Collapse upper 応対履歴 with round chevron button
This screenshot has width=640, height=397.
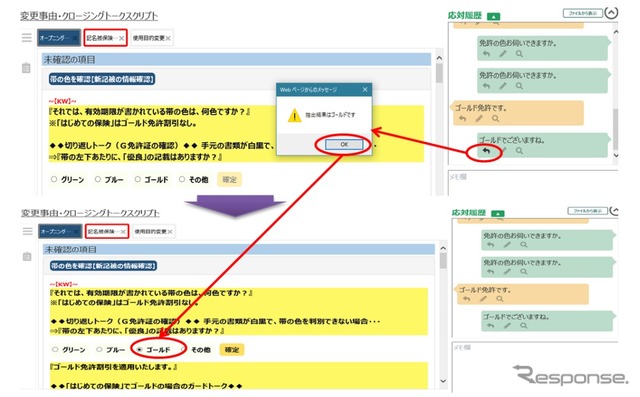click(611, 13)
